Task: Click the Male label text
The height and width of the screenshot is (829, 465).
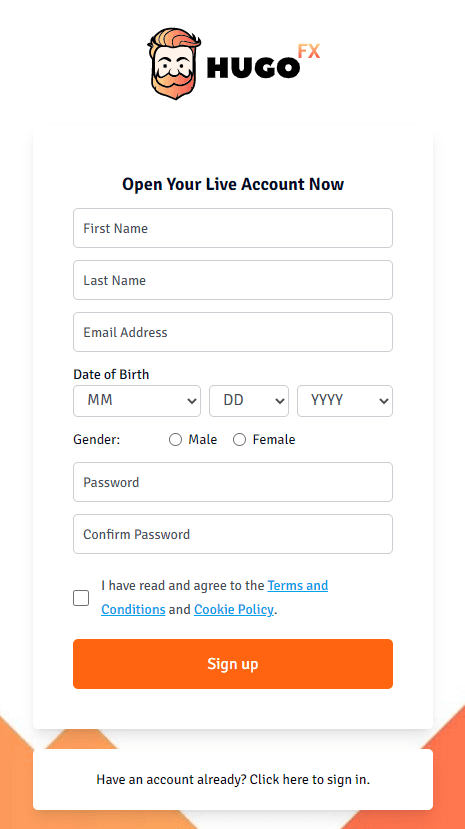Action: (x=203, y=439)
